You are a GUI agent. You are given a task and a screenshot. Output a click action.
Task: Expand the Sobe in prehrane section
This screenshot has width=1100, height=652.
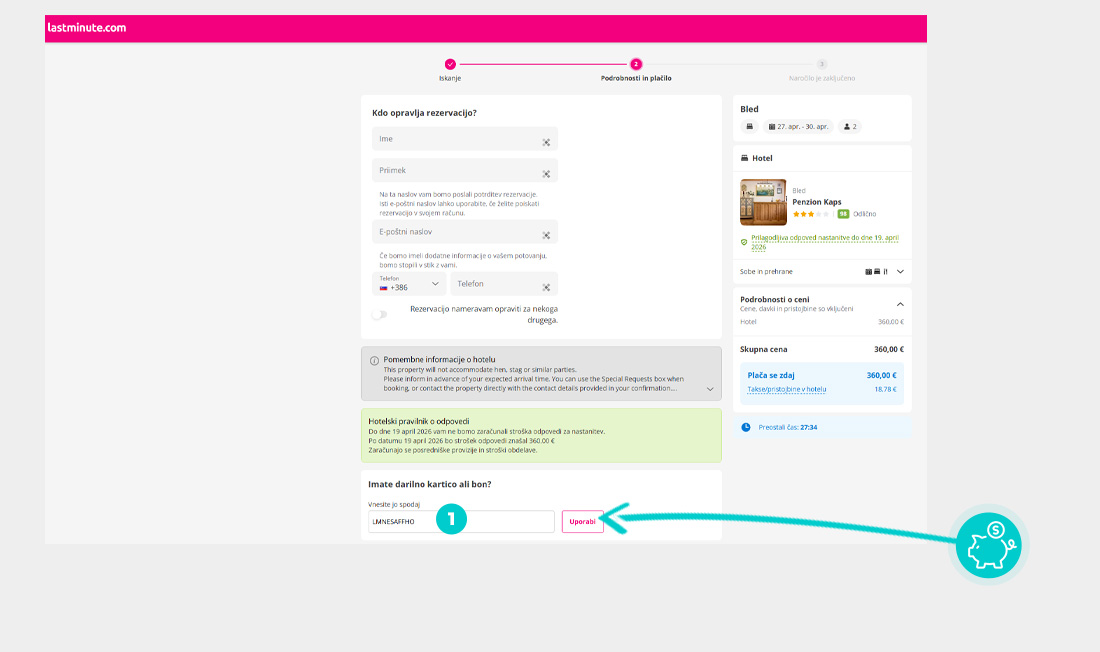pos(900,271)
